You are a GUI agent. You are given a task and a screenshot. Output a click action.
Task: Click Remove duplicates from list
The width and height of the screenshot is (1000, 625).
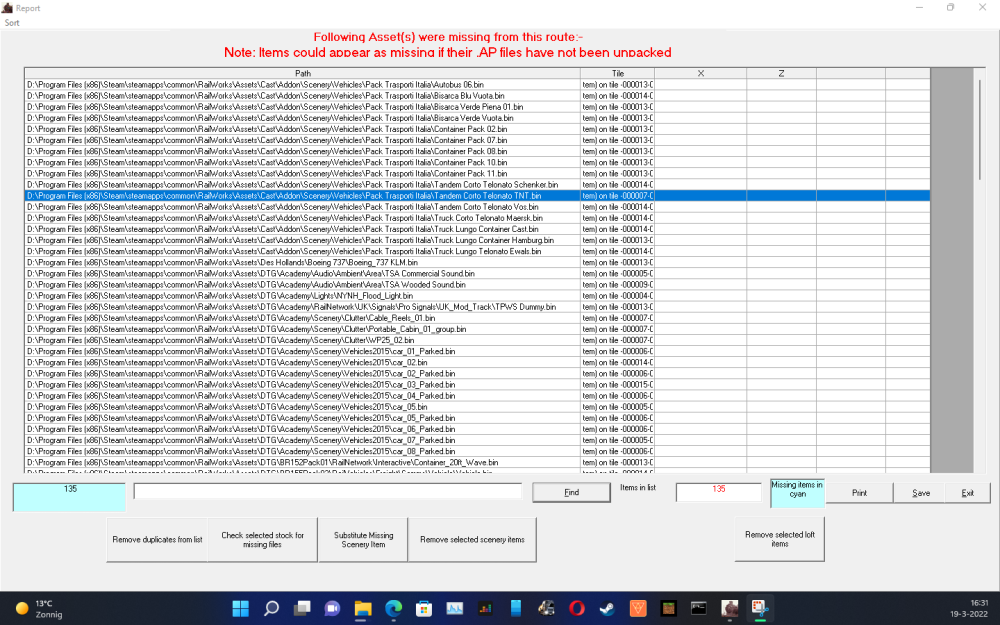click(157, 540)
